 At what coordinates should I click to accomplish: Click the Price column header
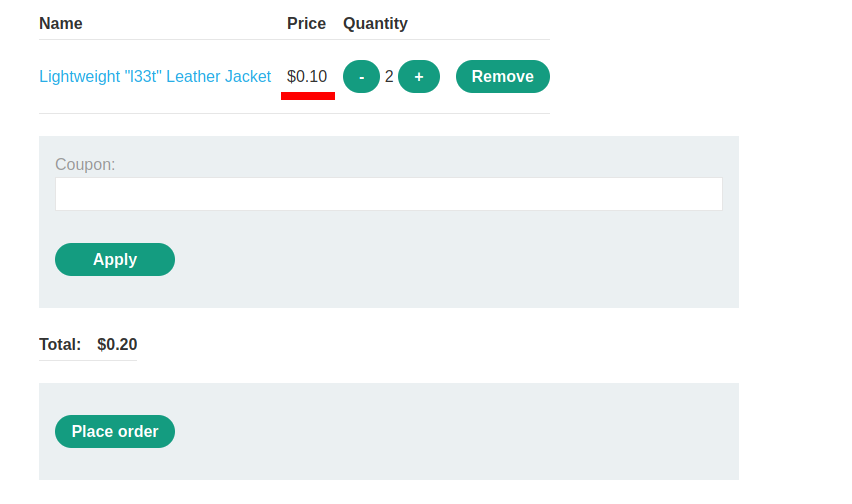pos(306,23)
